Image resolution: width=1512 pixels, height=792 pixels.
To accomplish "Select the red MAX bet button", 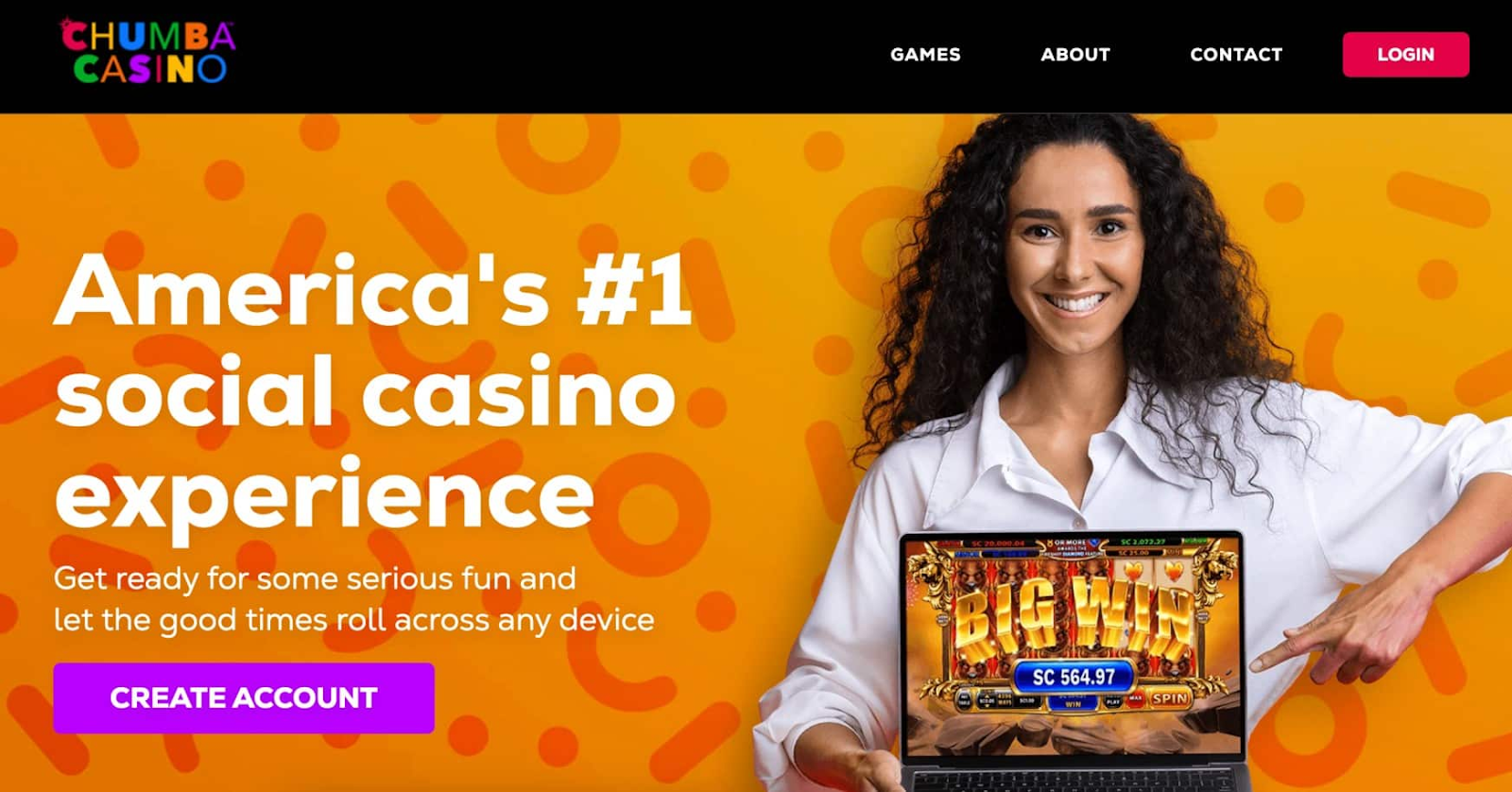I will (1136, 698).
